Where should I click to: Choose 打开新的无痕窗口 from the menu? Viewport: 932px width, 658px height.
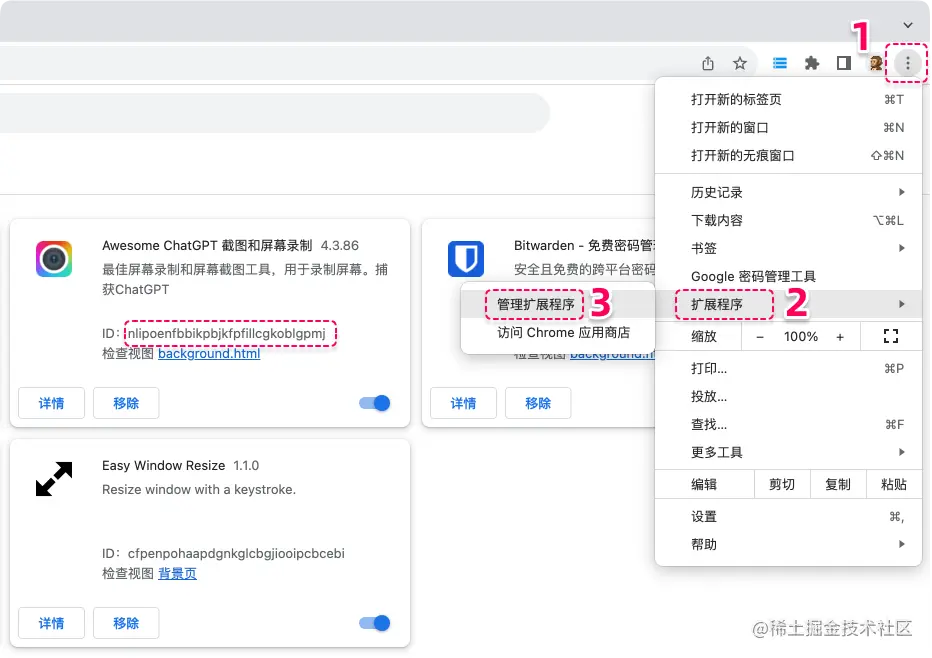click(x=741, y=155)
